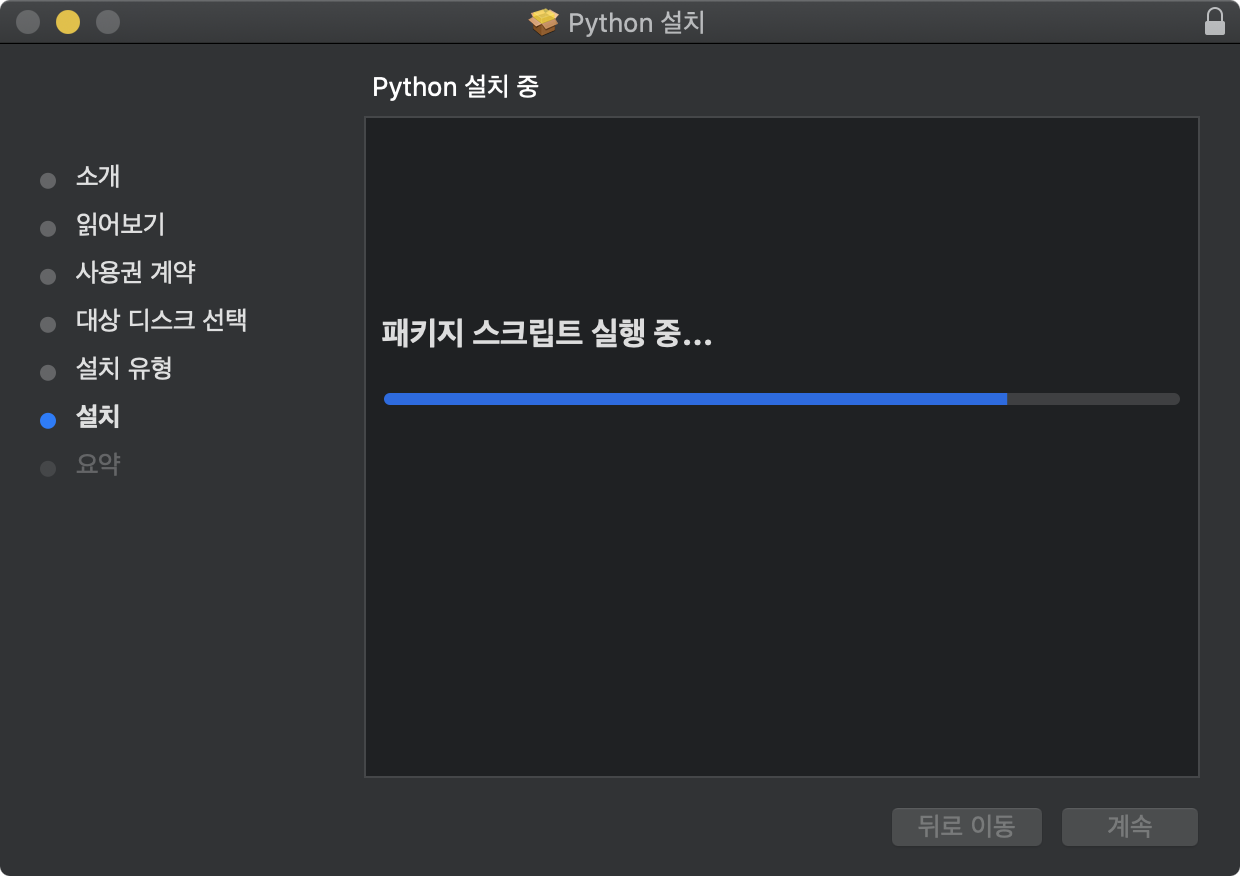Click the lock icon in title bar
Viewport: 1240px width, 876px height.
(x=1215, y=22)
